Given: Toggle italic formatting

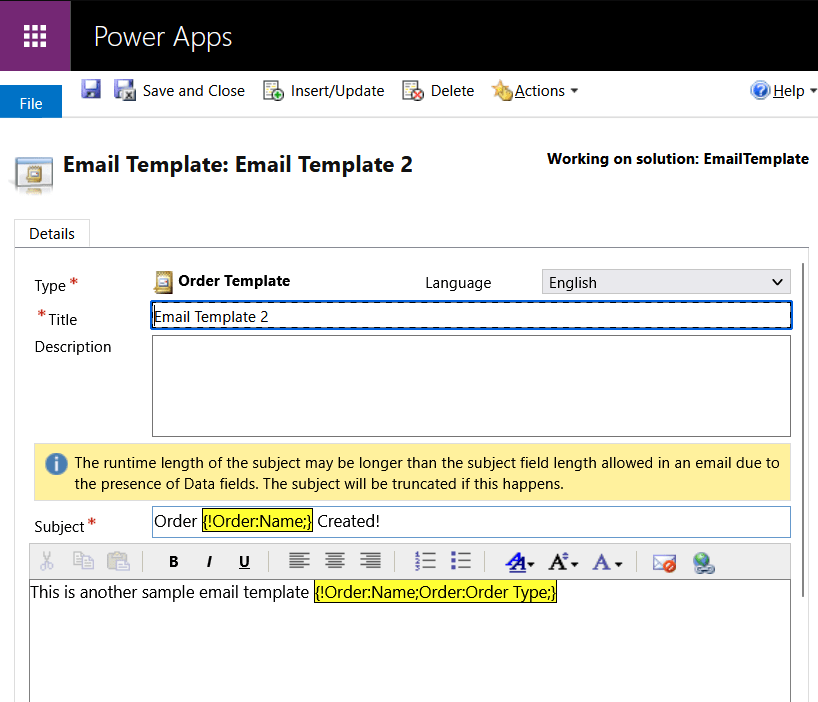Looking at the screenshot, I should pyautogui.click(x=209, y=562).
